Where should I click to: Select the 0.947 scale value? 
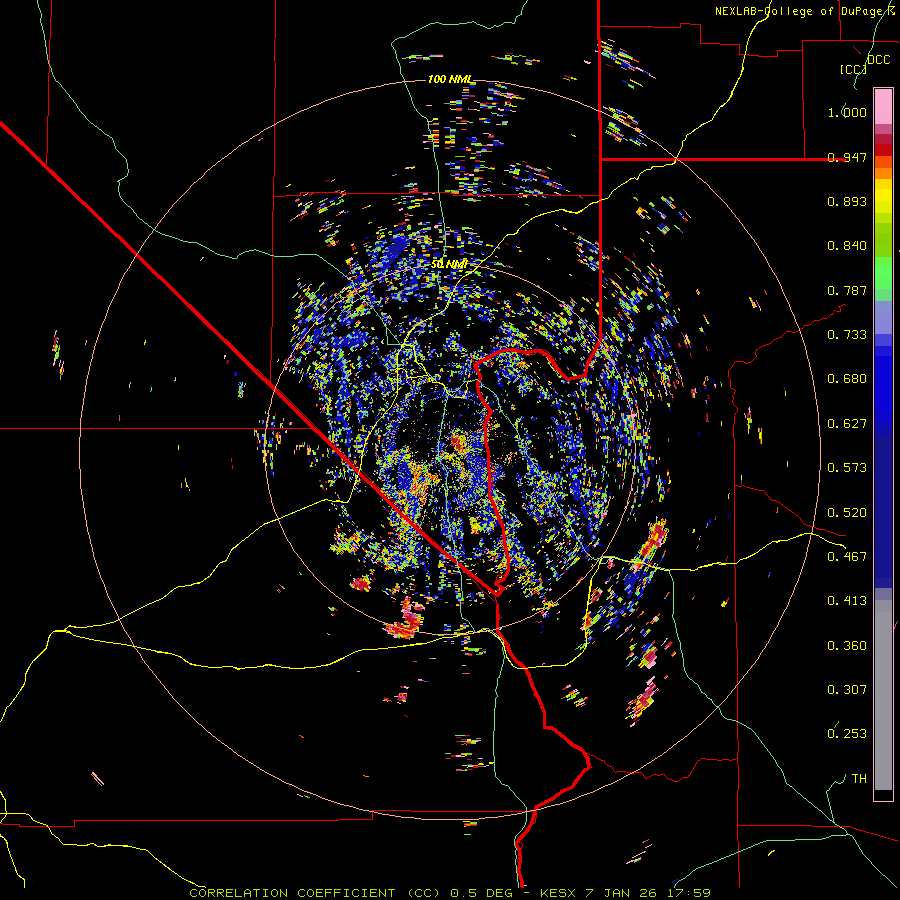tap(847, 157)
